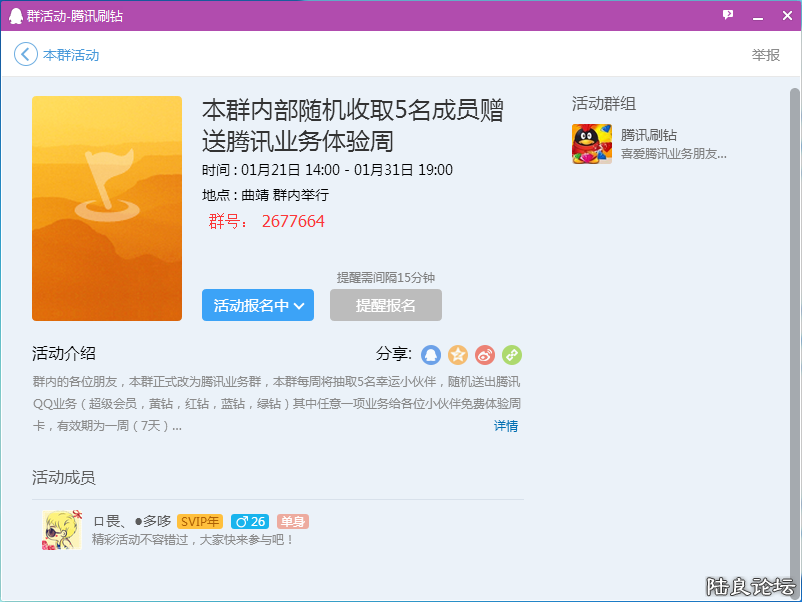Share the activity to QQ friends

pyautogui.click(x=431, y=355)
